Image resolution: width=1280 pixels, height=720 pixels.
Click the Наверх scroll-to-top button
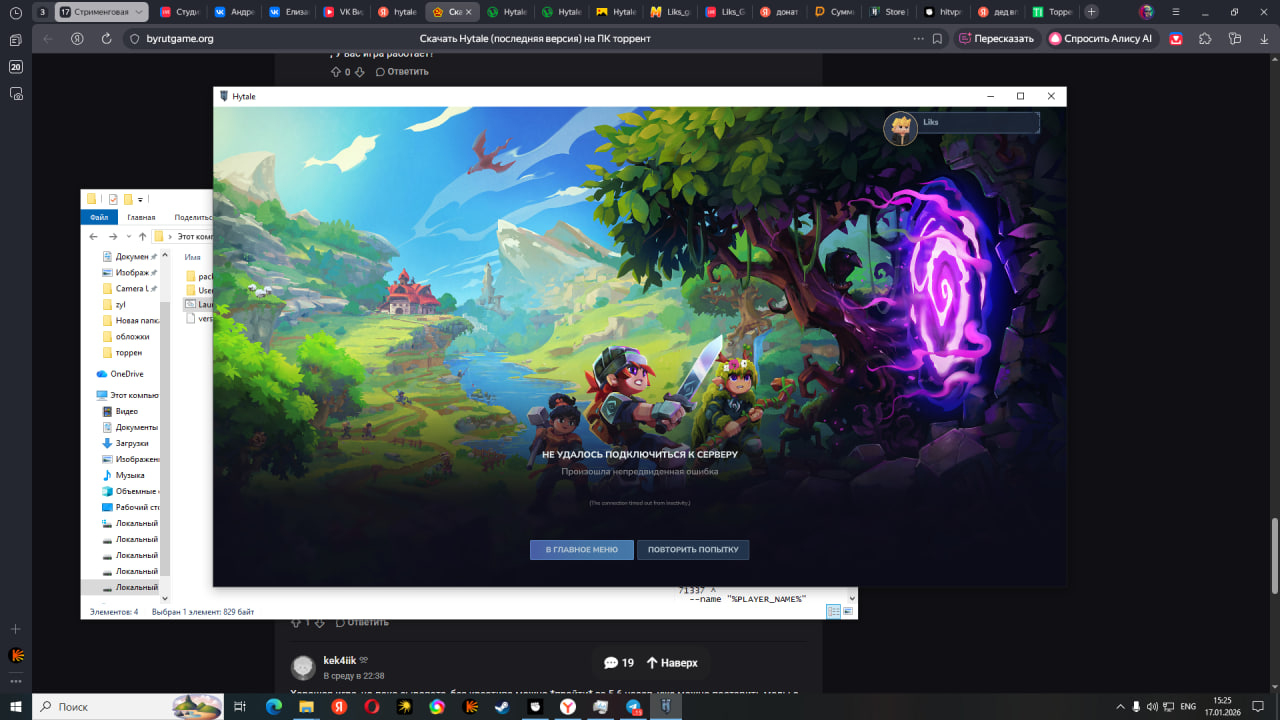[672, 663]
